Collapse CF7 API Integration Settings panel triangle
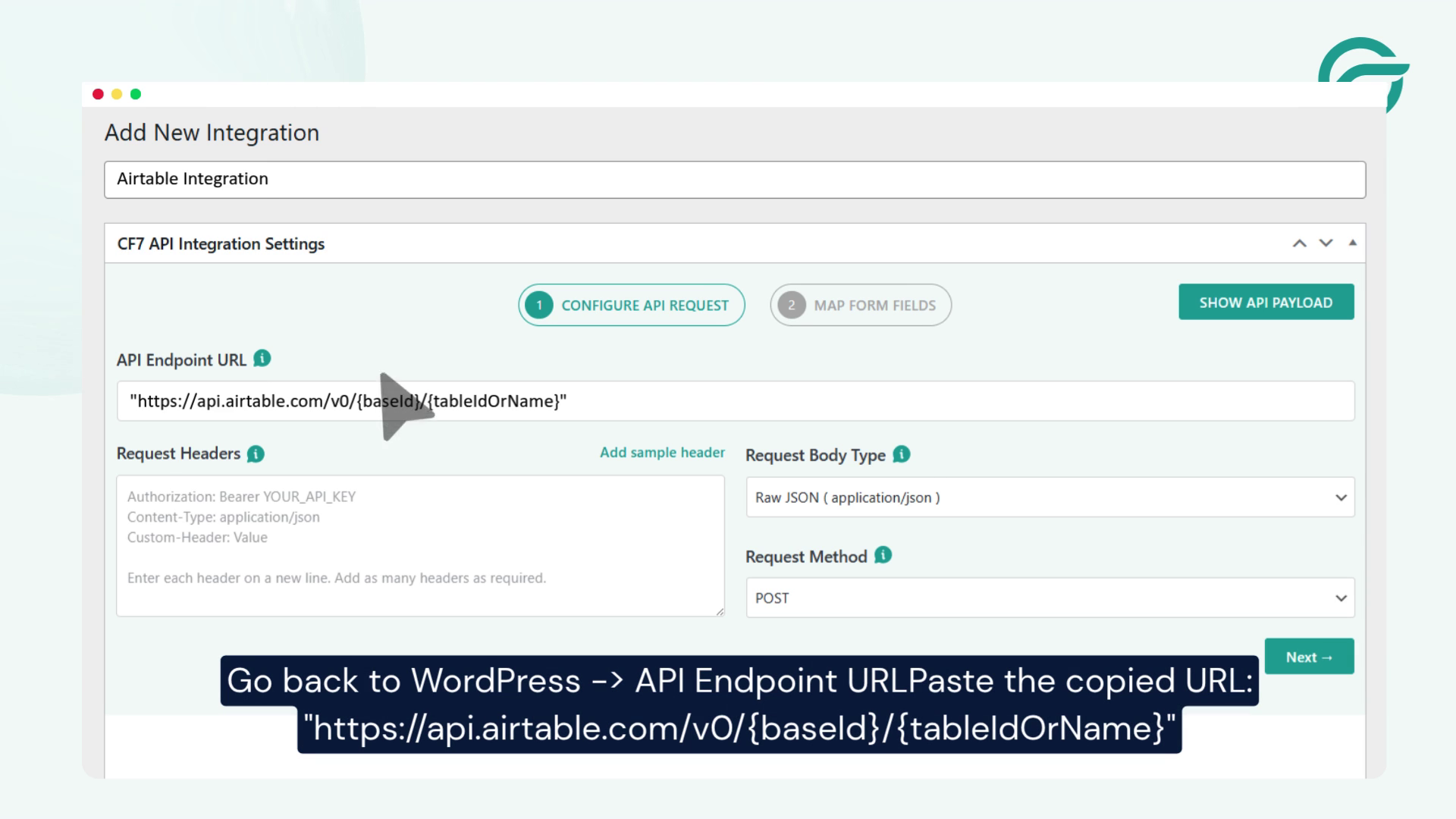This screenshot has height=819, width=1456. pyautogui.click(x=1352, y=243)
